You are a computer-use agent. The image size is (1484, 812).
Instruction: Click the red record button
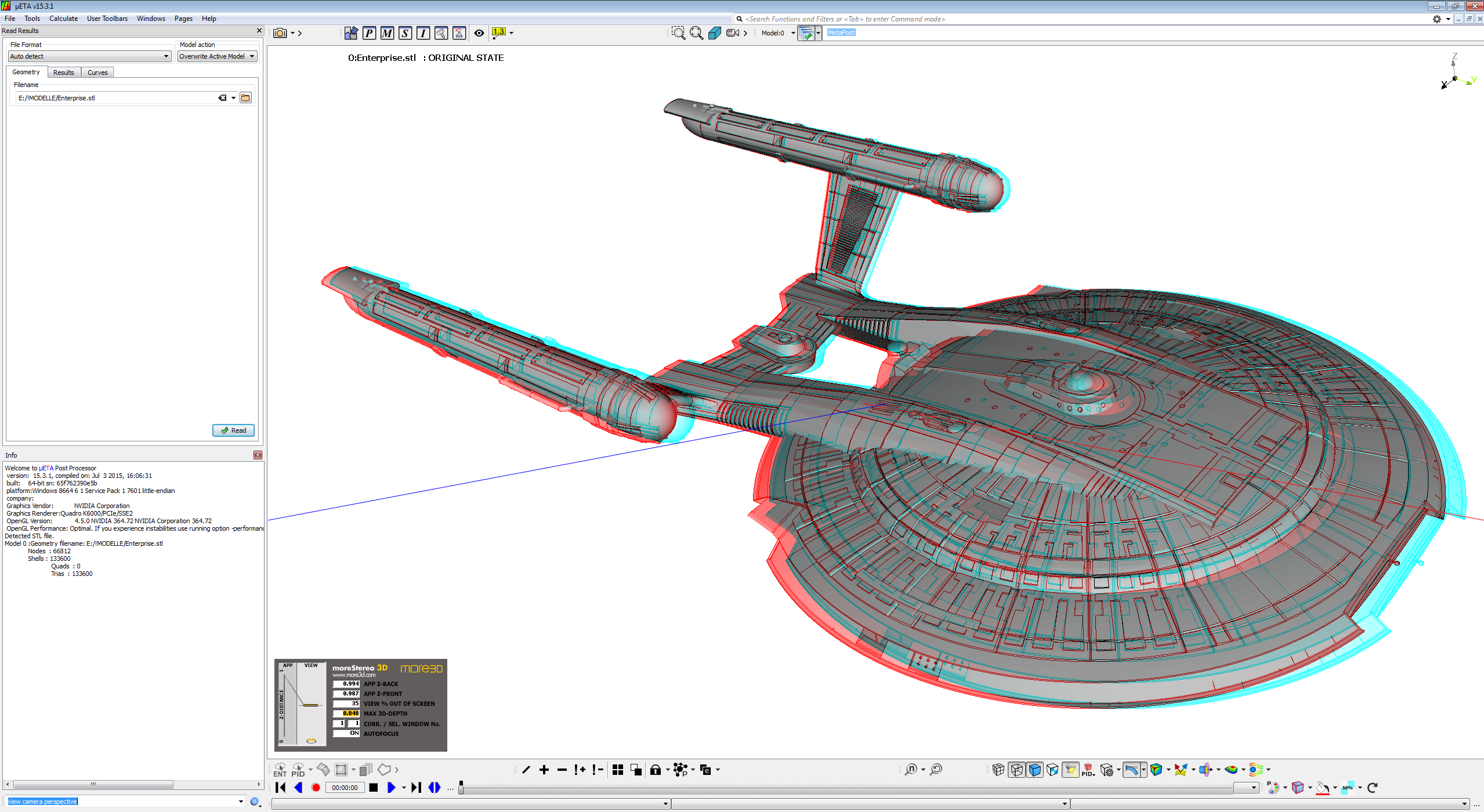(x=316, y=788)
